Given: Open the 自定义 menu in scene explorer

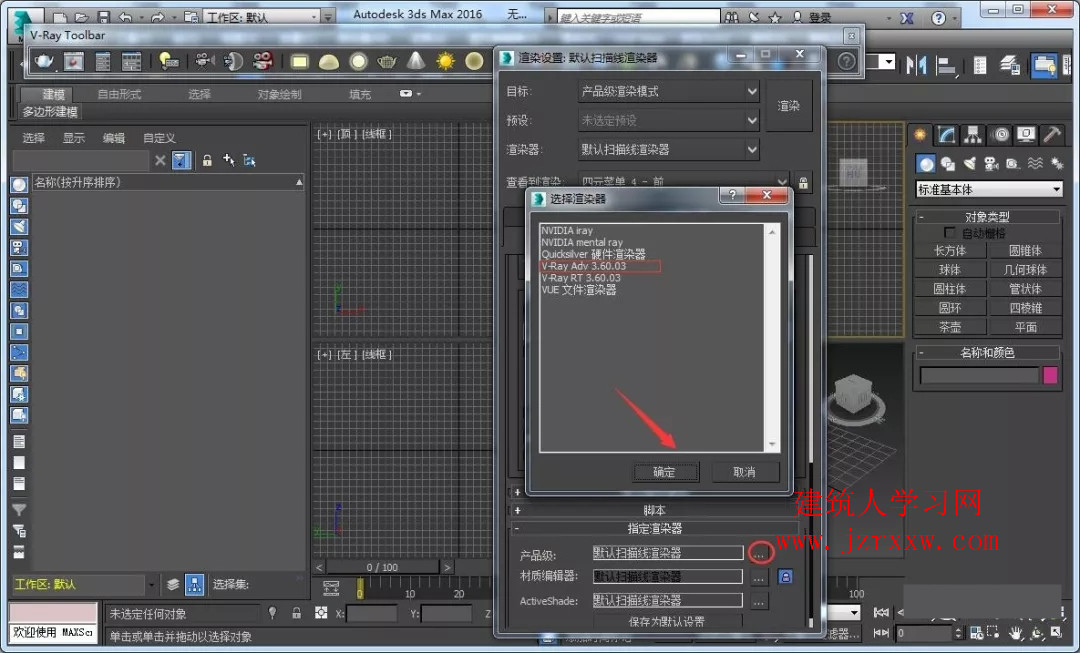Looking at the screenshot, I should pos(159,138).
